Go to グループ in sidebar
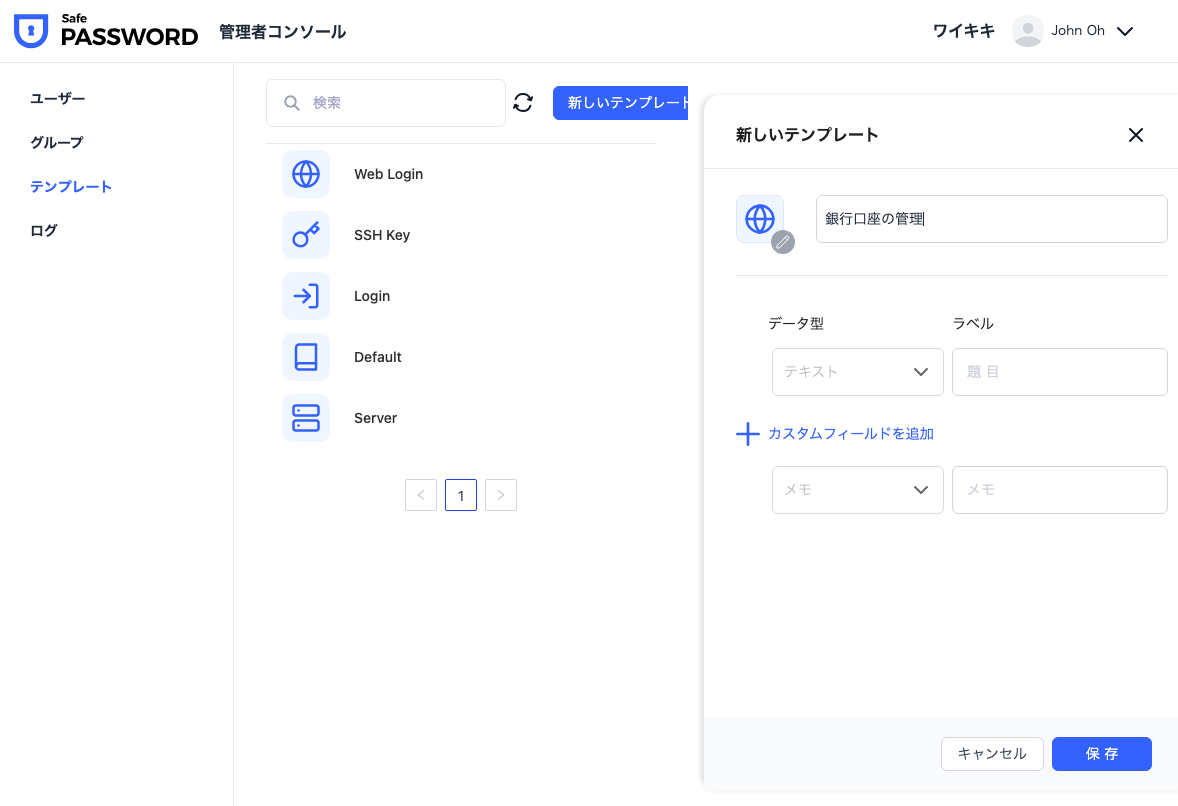This screenshot has height=806, width=1178. 57,142
